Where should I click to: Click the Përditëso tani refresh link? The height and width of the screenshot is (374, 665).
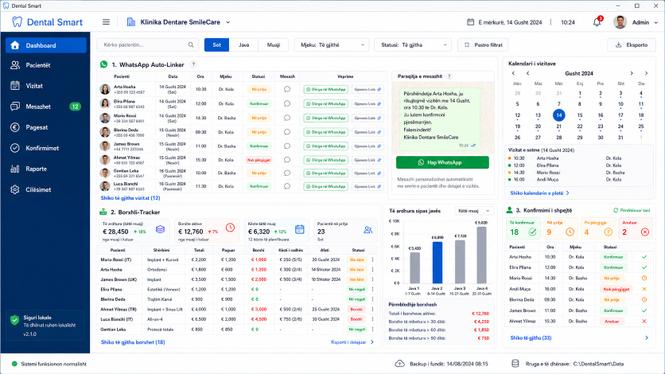(x=631, y=210)
